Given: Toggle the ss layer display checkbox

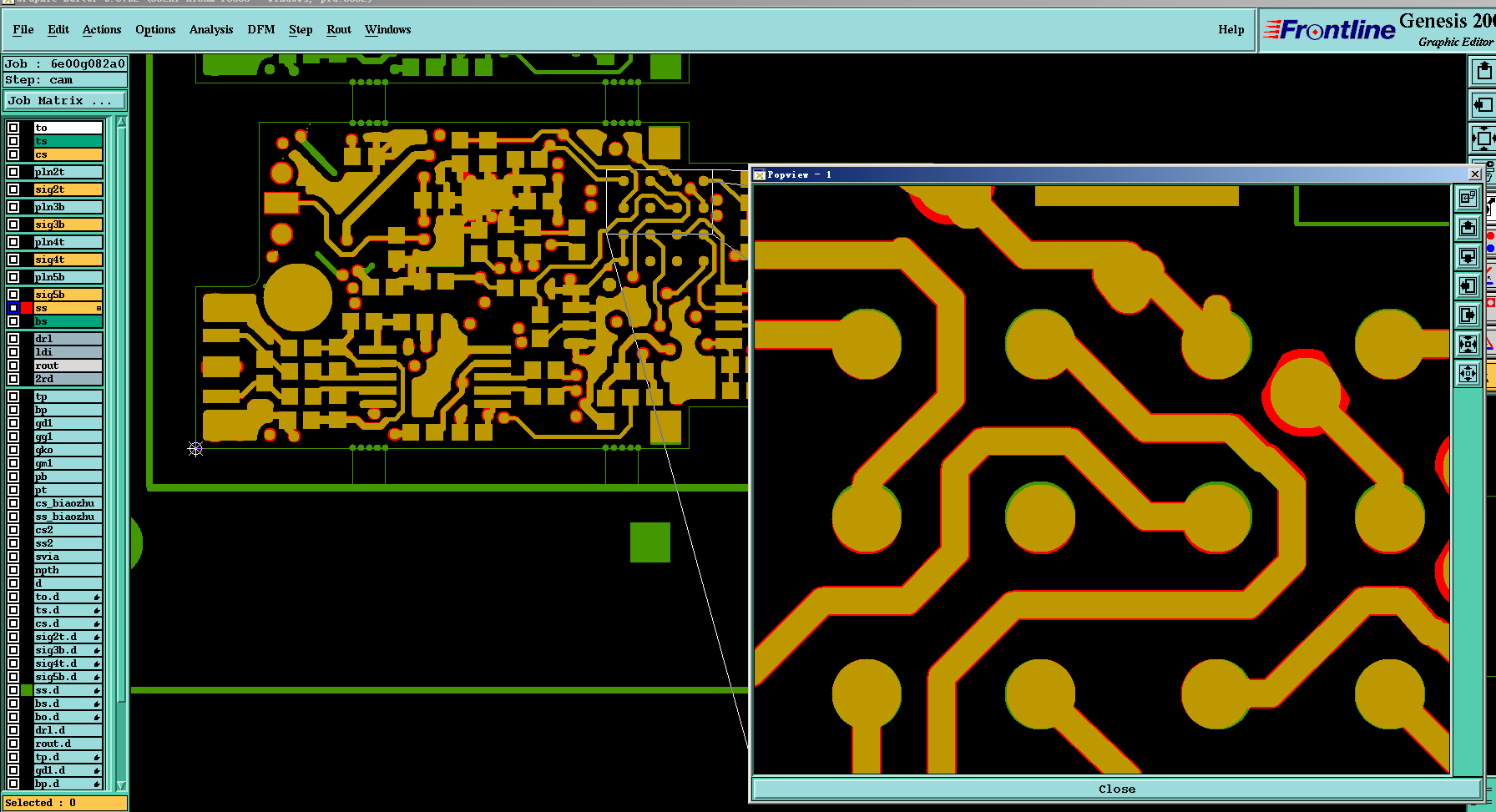Looking at the screenshot, I should [x=13, y=308].
